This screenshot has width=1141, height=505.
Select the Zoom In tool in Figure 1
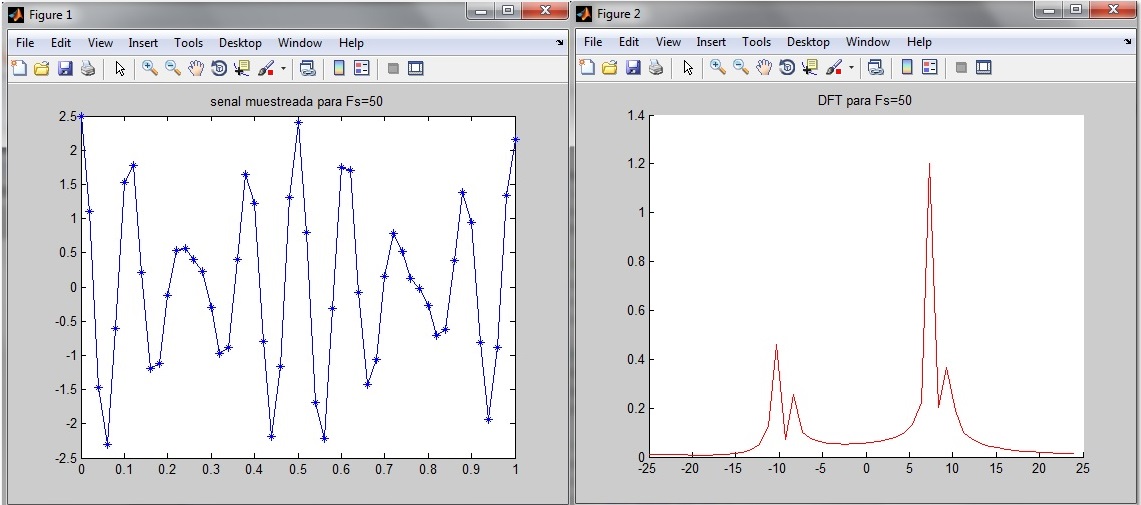coord(149,69)
